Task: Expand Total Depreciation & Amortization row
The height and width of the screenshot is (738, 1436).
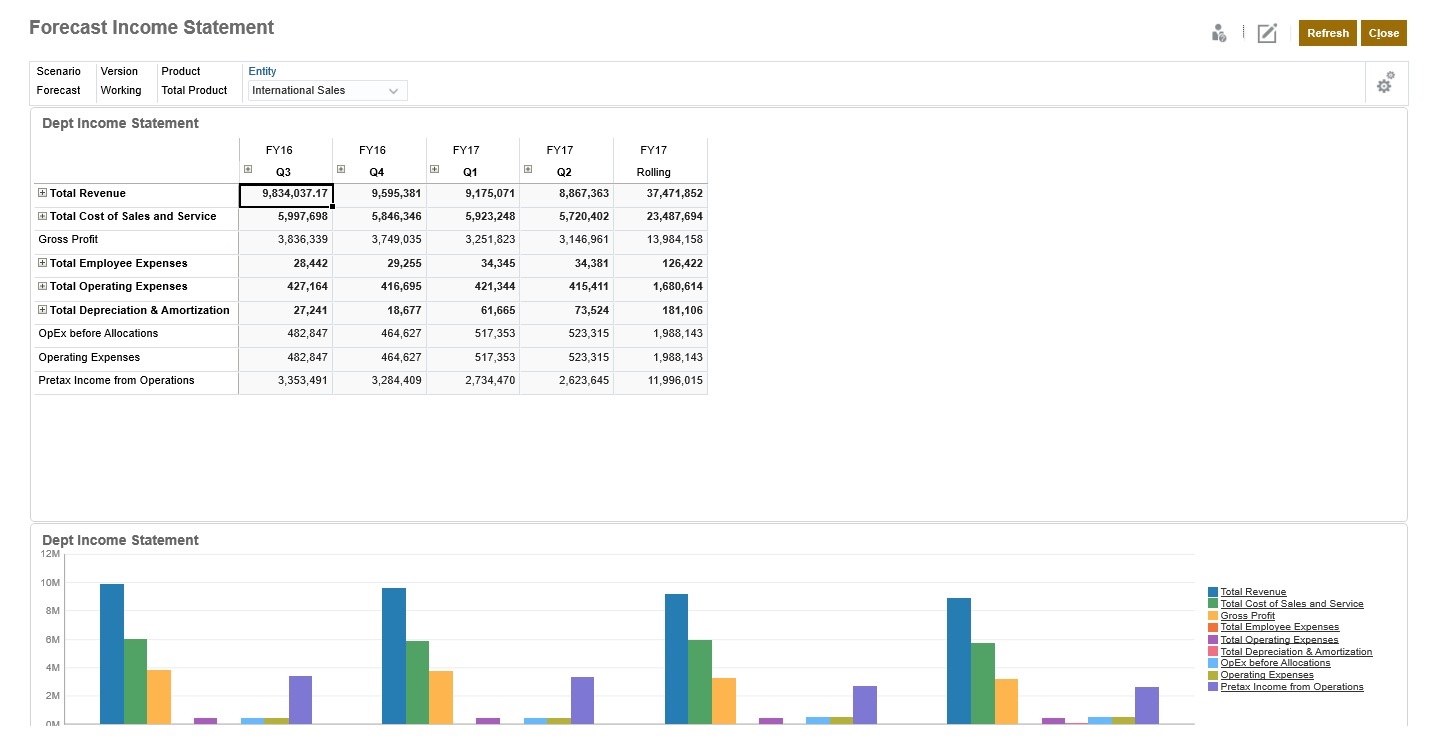Action: [x=41, y=310]
